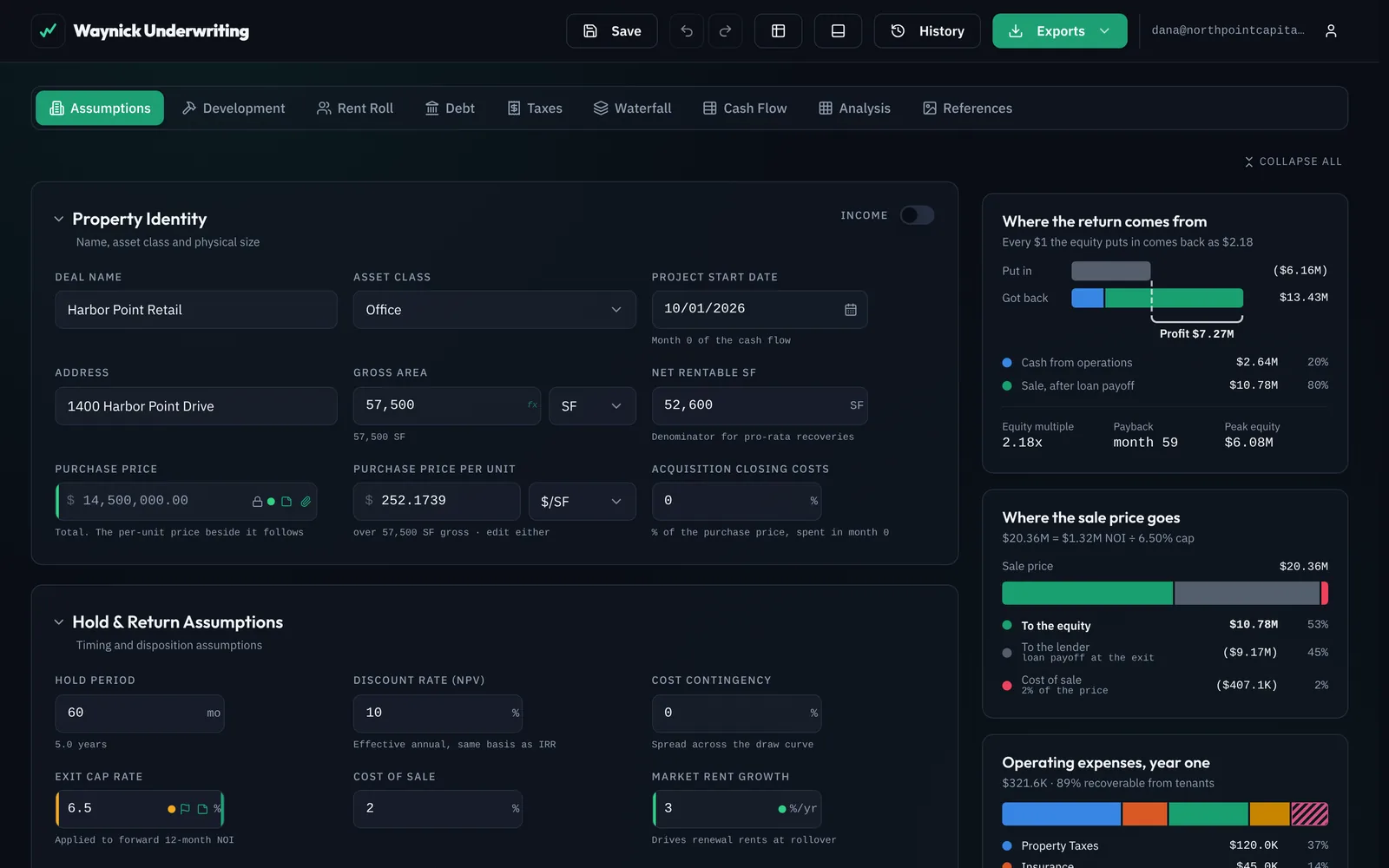Screen dimensions: 1389x868
Task: Open the $/SF price unit dropdown
Action: pyautogui.click(x=582, y=502)
